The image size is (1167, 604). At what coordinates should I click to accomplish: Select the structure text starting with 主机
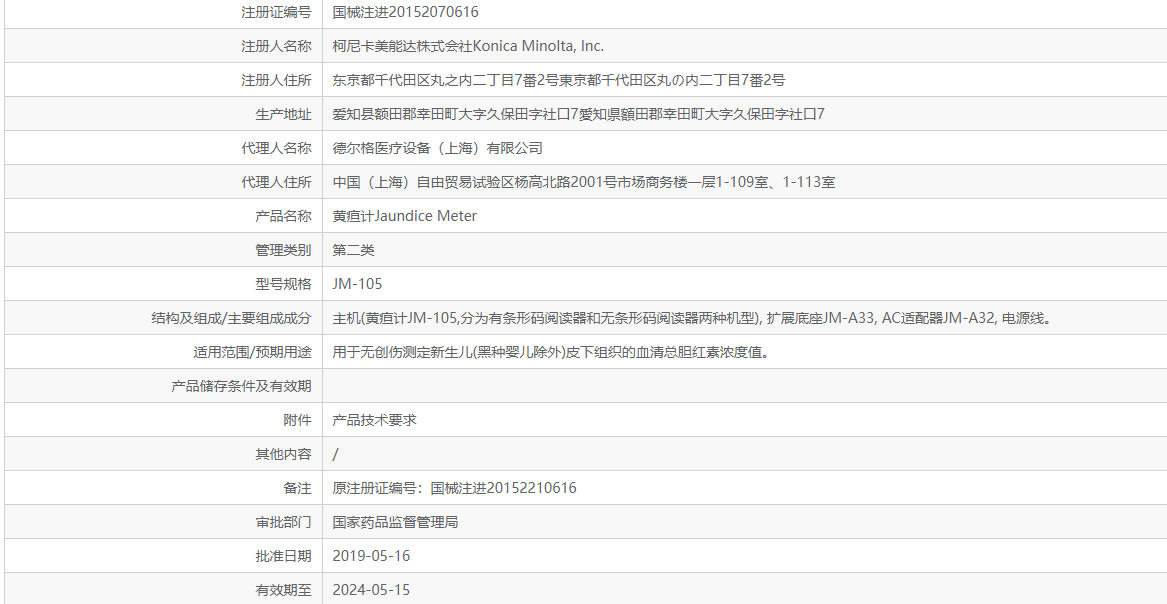pos(693,318)
